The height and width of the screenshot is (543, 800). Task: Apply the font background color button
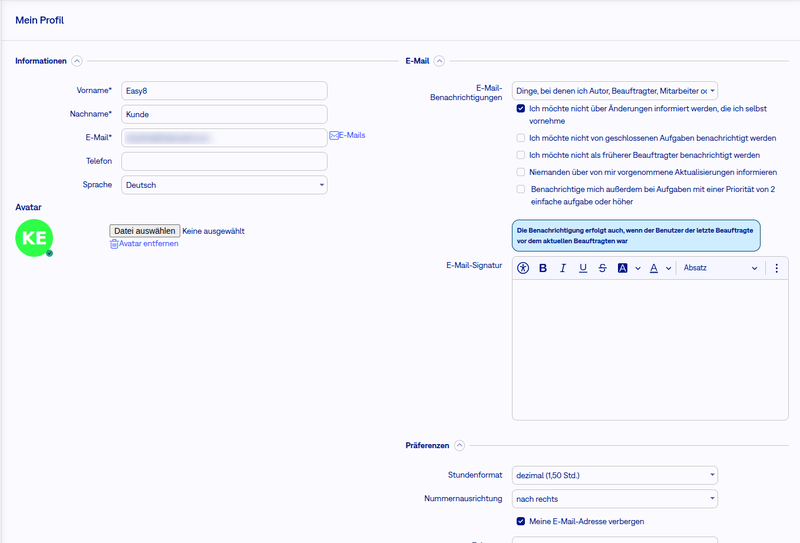tap(622, 268)
